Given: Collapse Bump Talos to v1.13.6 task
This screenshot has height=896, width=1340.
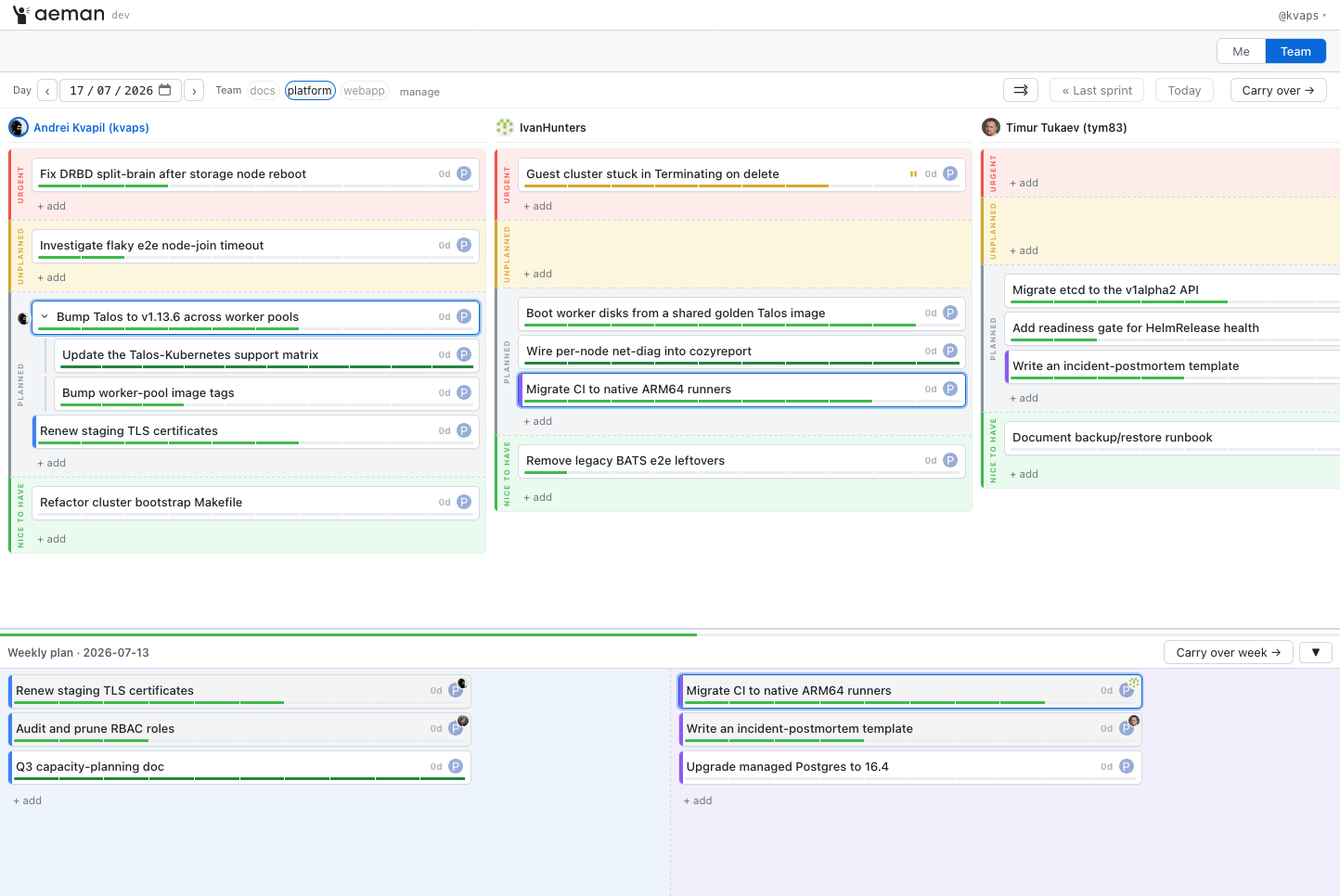Looking at the screenshot, I should click(45, 316).
